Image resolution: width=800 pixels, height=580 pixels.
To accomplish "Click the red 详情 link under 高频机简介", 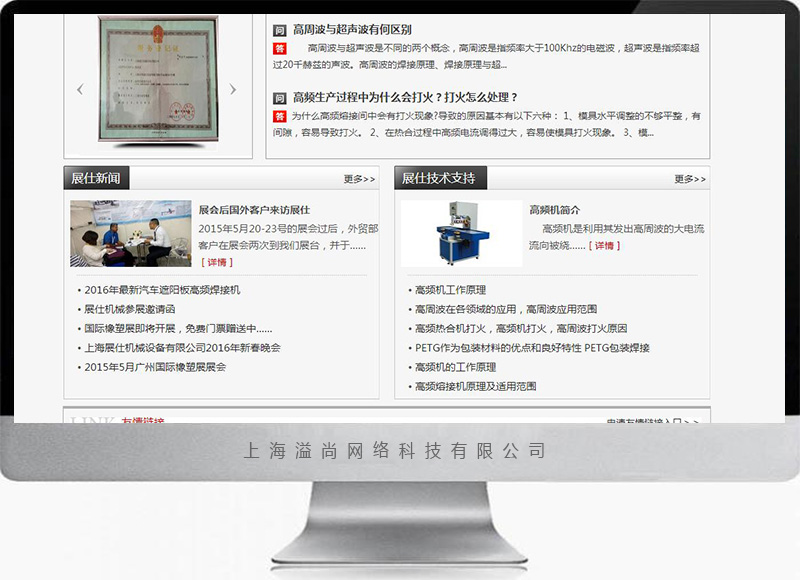I will pos(603,245).
